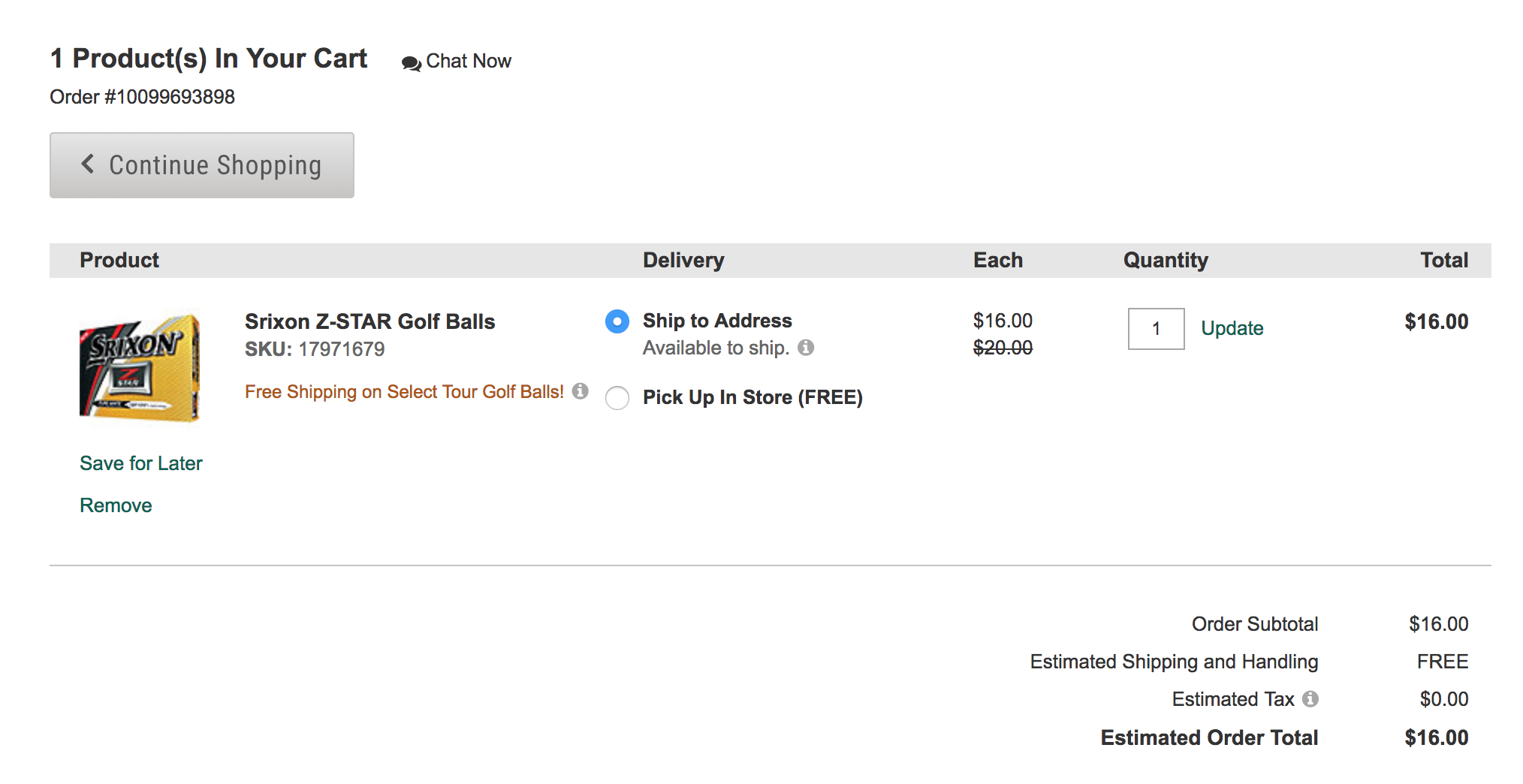
Task: Click the Save for Later link
Action: (x=141, y=463)
